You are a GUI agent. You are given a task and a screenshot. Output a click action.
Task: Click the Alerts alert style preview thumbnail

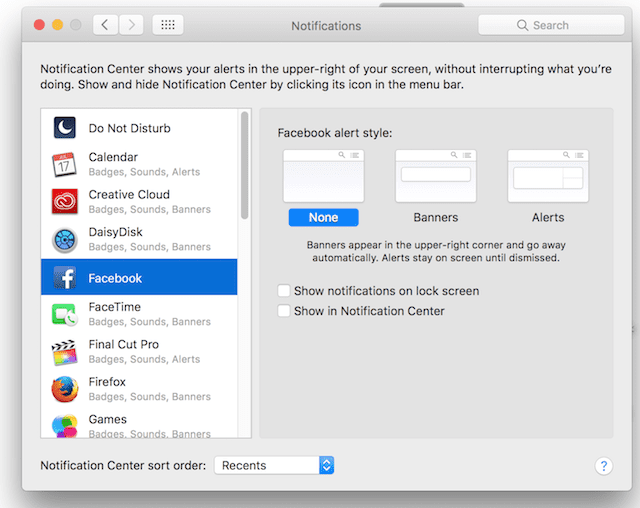[x=548, y=176]
